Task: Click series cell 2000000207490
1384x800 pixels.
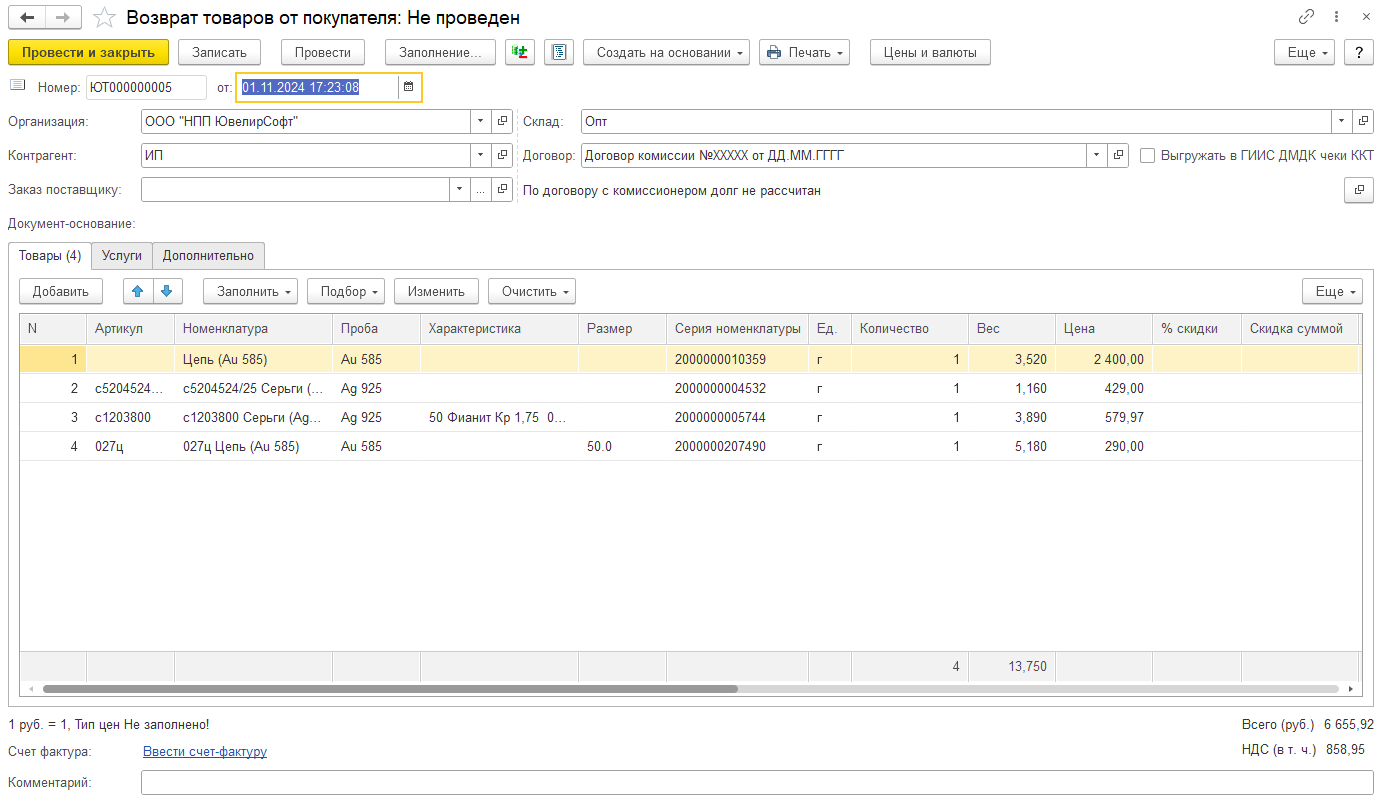Action: tap(737, 446)
